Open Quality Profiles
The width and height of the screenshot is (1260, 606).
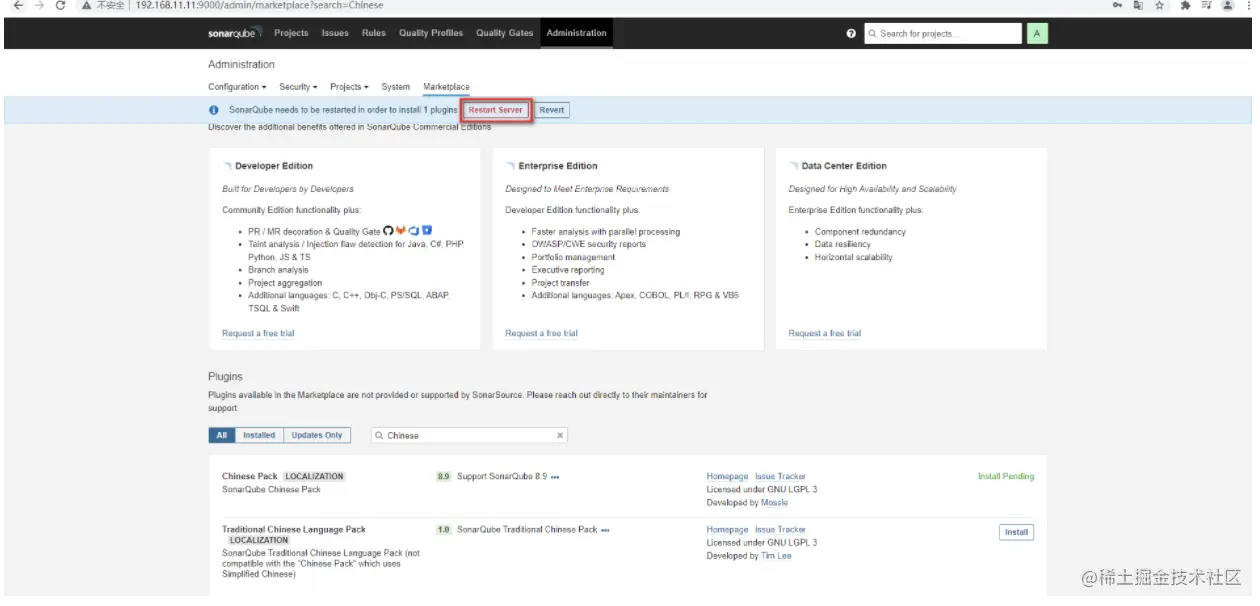coord(431,33)
